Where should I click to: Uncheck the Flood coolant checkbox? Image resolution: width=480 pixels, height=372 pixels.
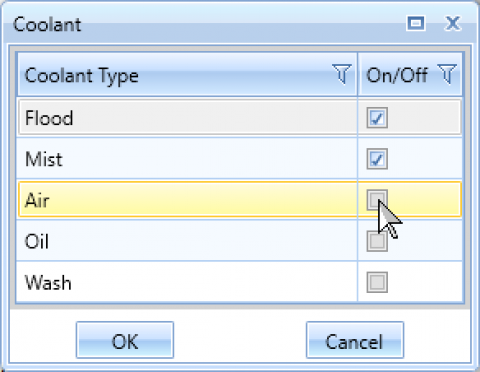pyautogui.click(x=377, y=117)
